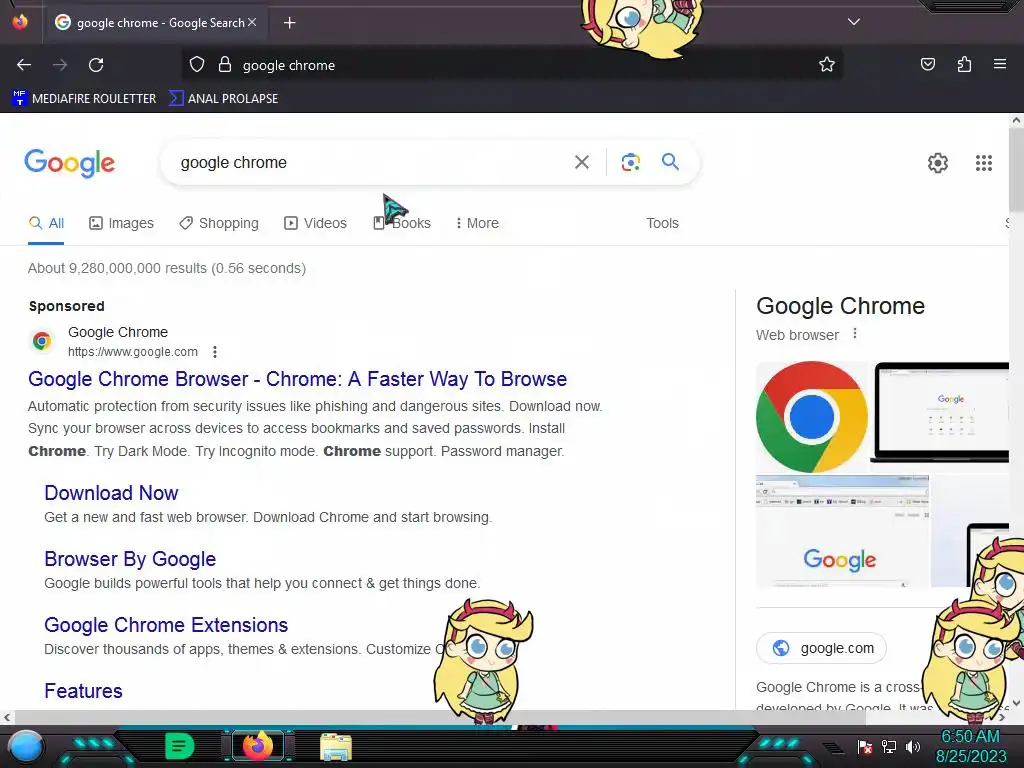Open Google quick settings gear
1024x768 pixels.
pos(938,163)
